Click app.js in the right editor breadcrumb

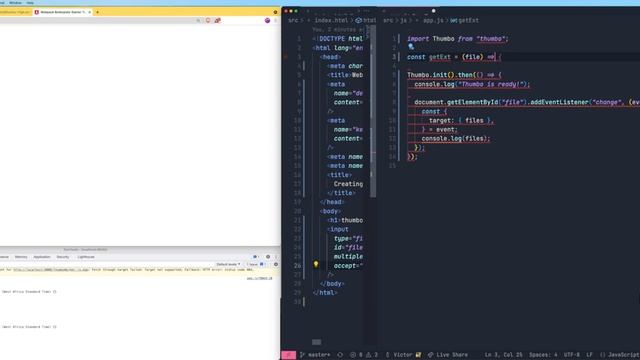433,20
